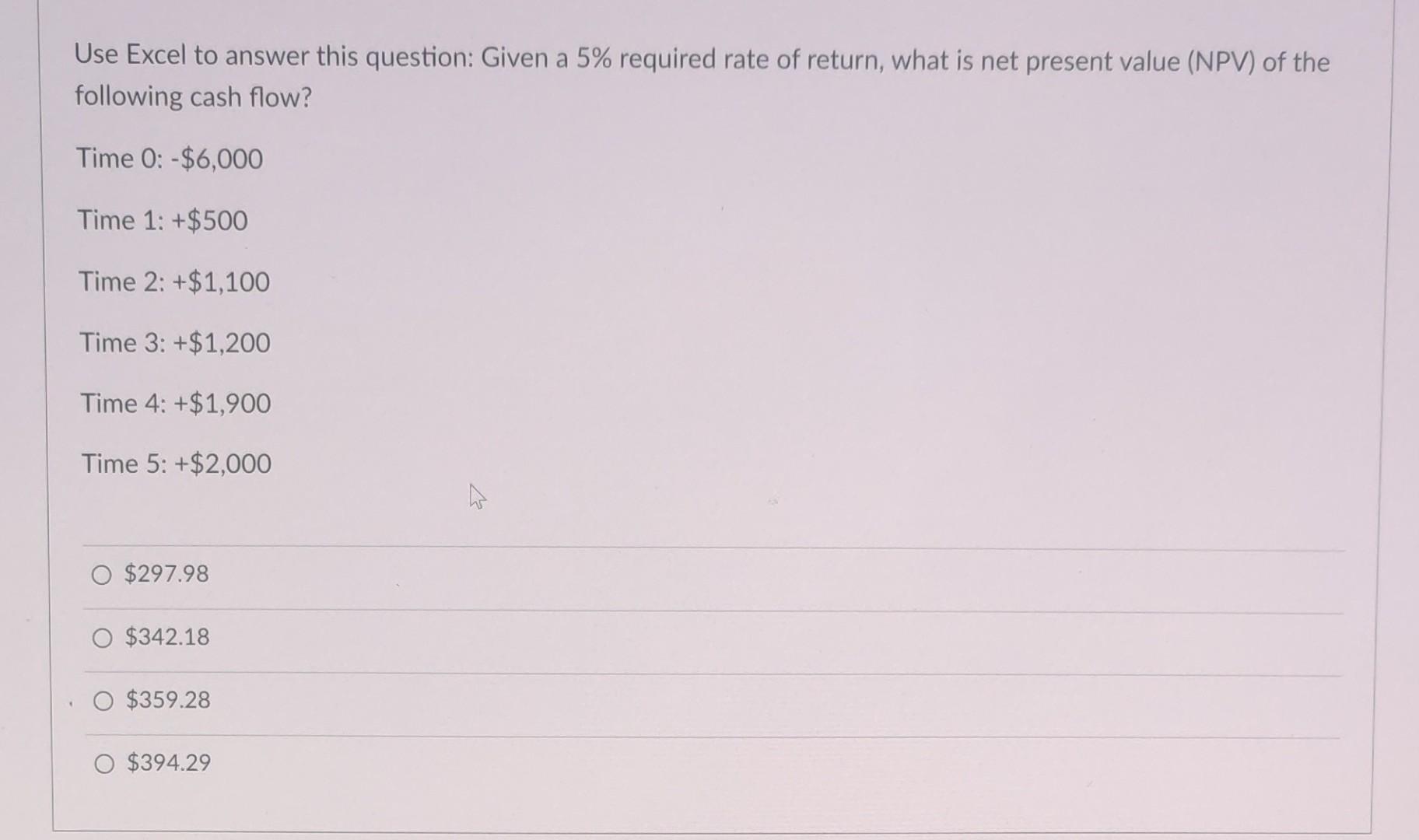1419x840 pixels.
Task: Click the $394.29 answer text label
Action: click(x=166, y=765)
